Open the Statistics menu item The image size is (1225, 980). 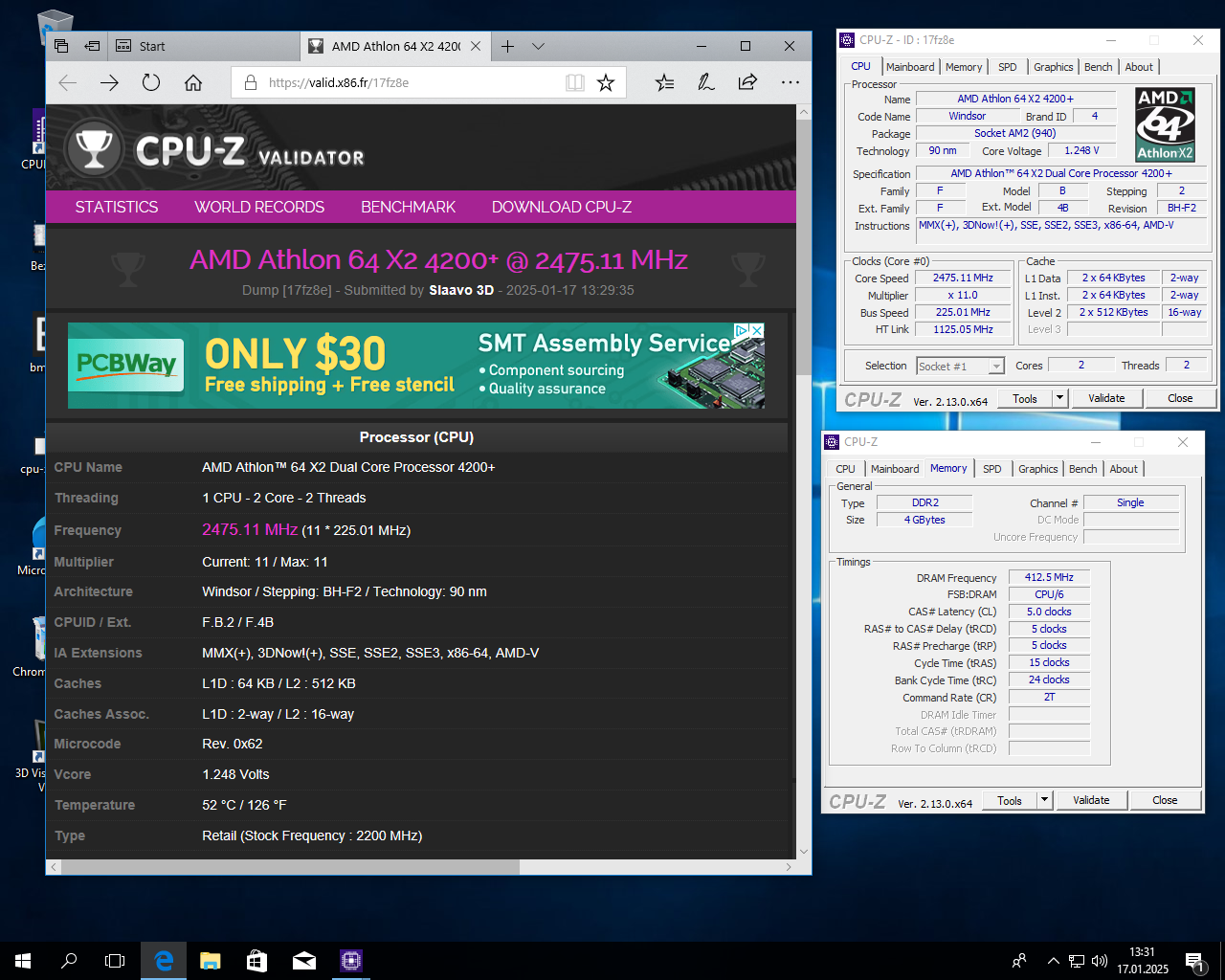[x=117, y=207]
